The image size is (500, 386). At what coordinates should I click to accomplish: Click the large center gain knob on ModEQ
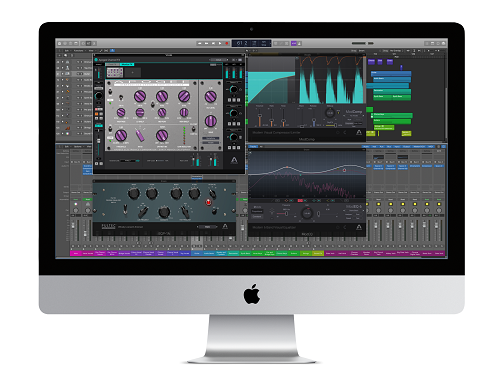(x=307, y=213)
